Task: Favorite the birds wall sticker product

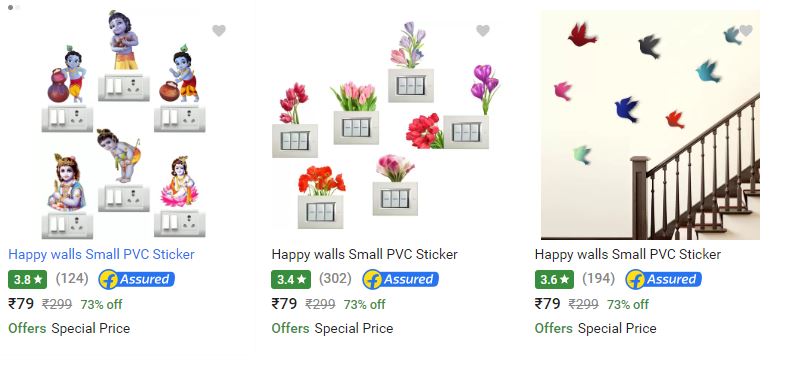Action: click(746, 31)
